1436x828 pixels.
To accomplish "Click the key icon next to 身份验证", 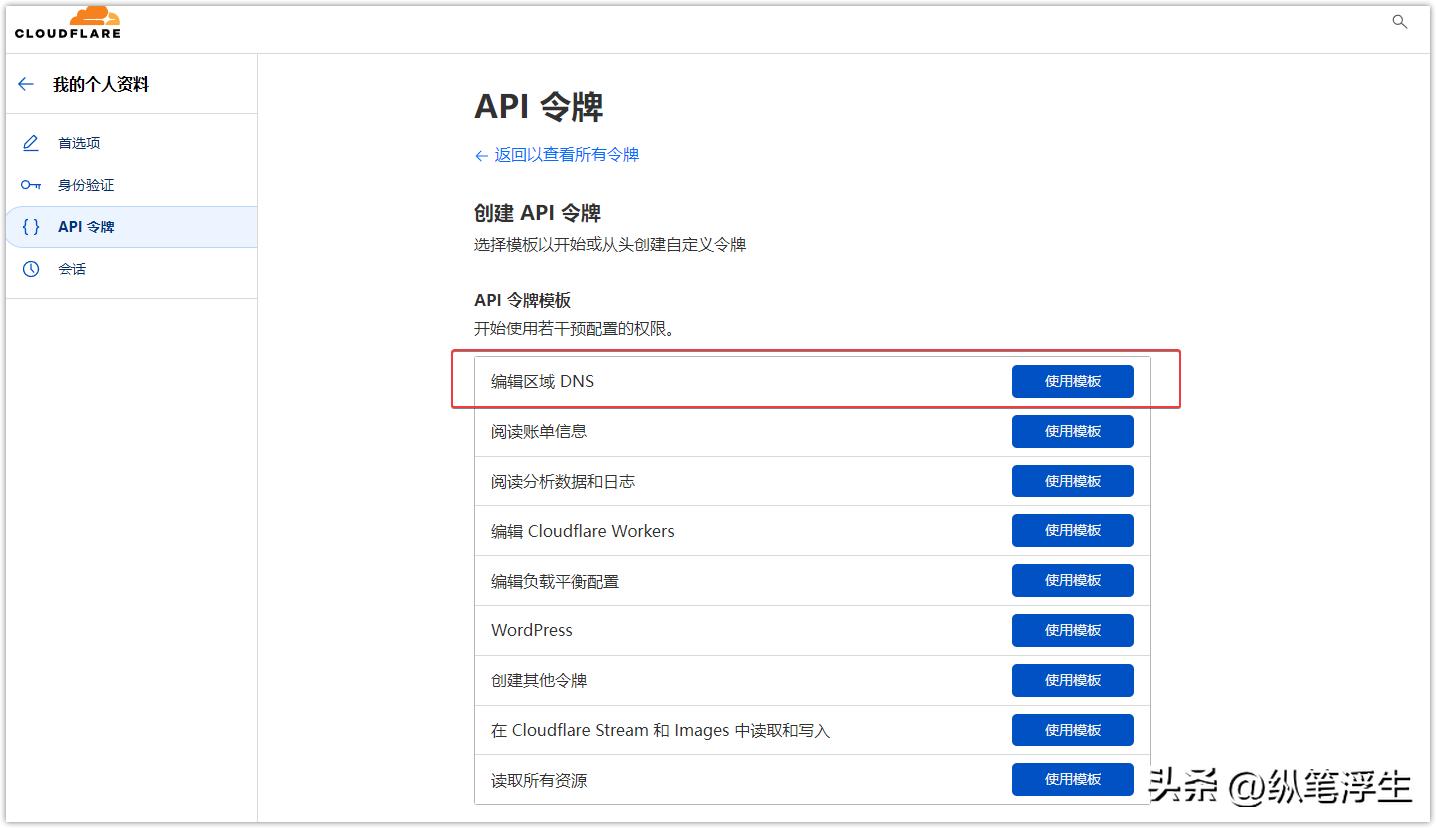I will click(x=30, y=184).
